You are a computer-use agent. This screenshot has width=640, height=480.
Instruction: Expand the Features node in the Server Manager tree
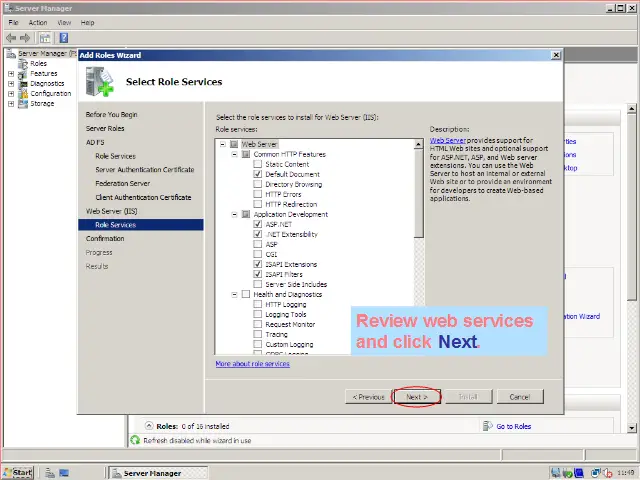tap(11, 74)
